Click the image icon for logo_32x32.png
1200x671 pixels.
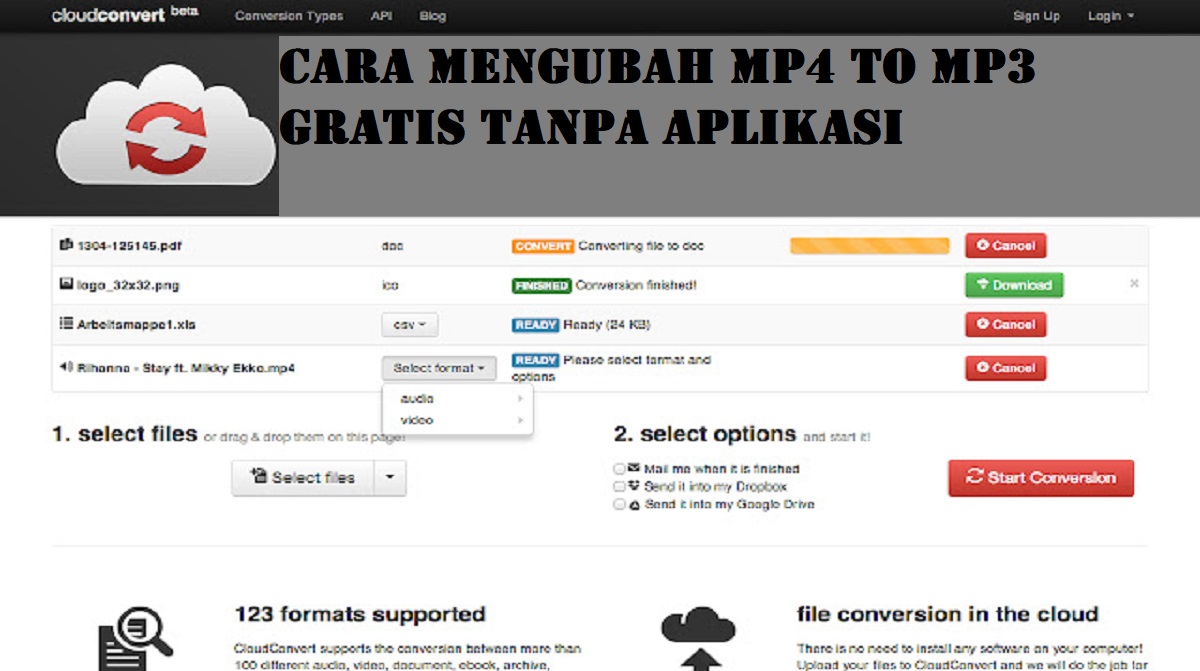67,285
